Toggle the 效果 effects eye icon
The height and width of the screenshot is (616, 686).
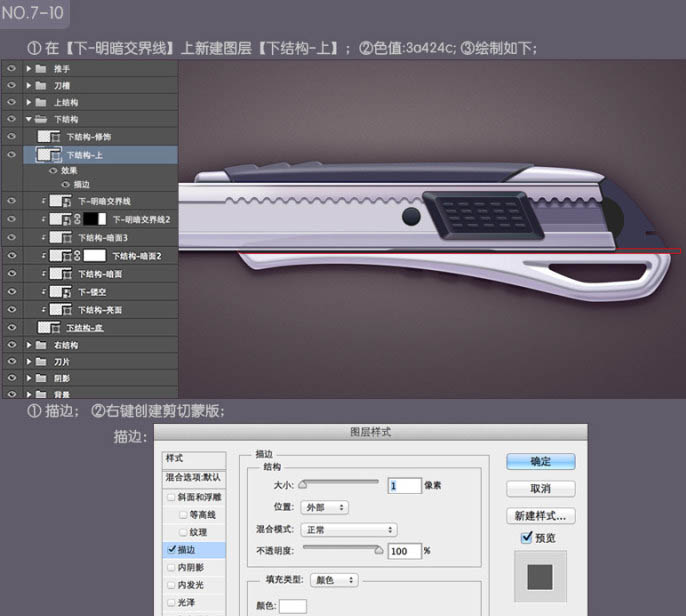53,171
